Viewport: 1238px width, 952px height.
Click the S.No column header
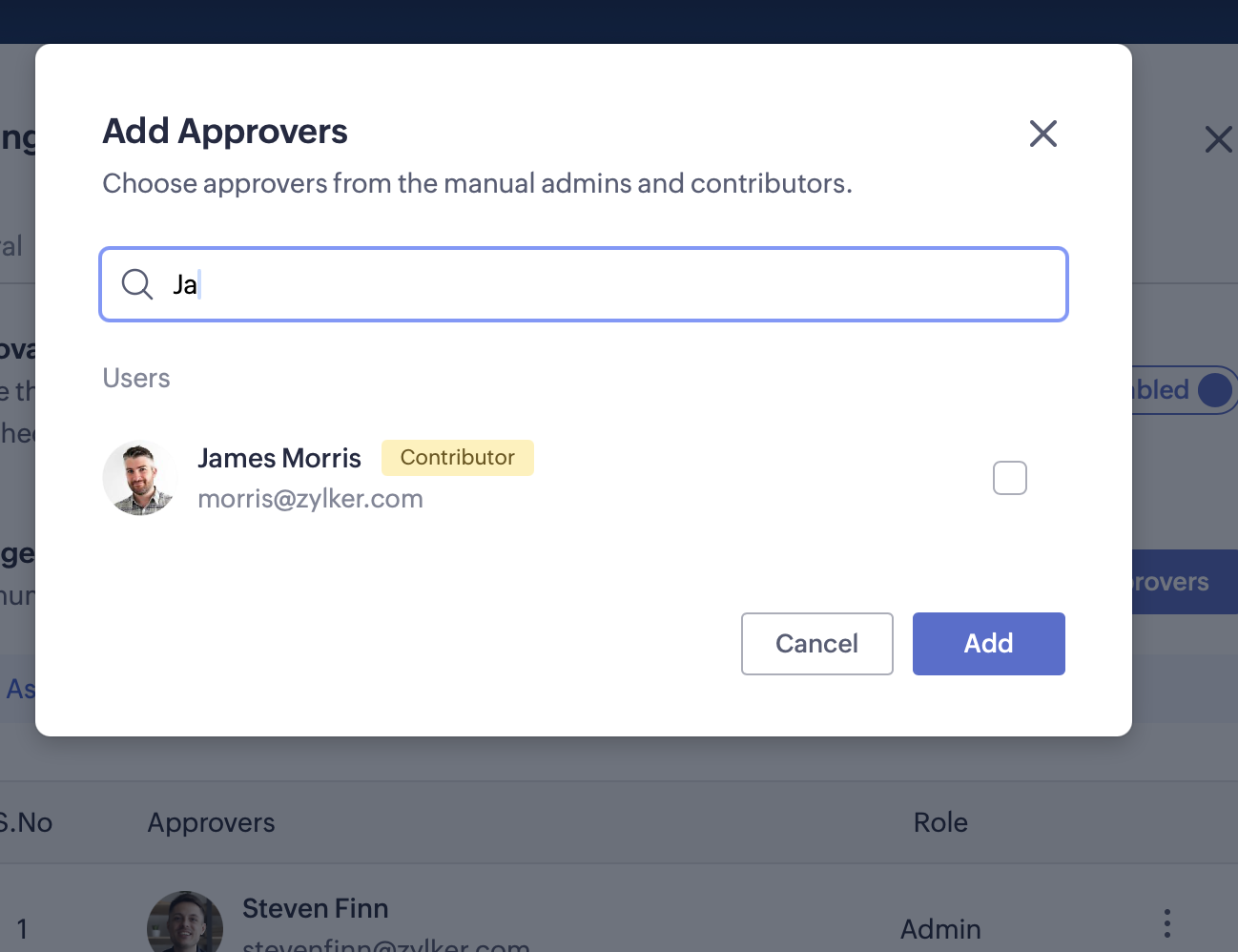click(27, 822)
